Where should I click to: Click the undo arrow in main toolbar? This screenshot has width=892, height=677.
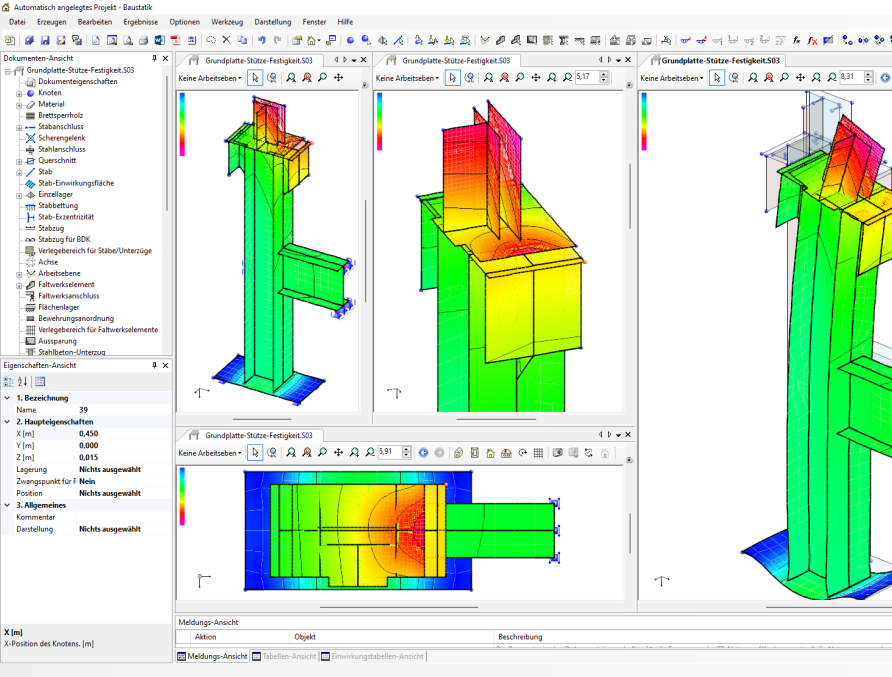tap(260, 40)
